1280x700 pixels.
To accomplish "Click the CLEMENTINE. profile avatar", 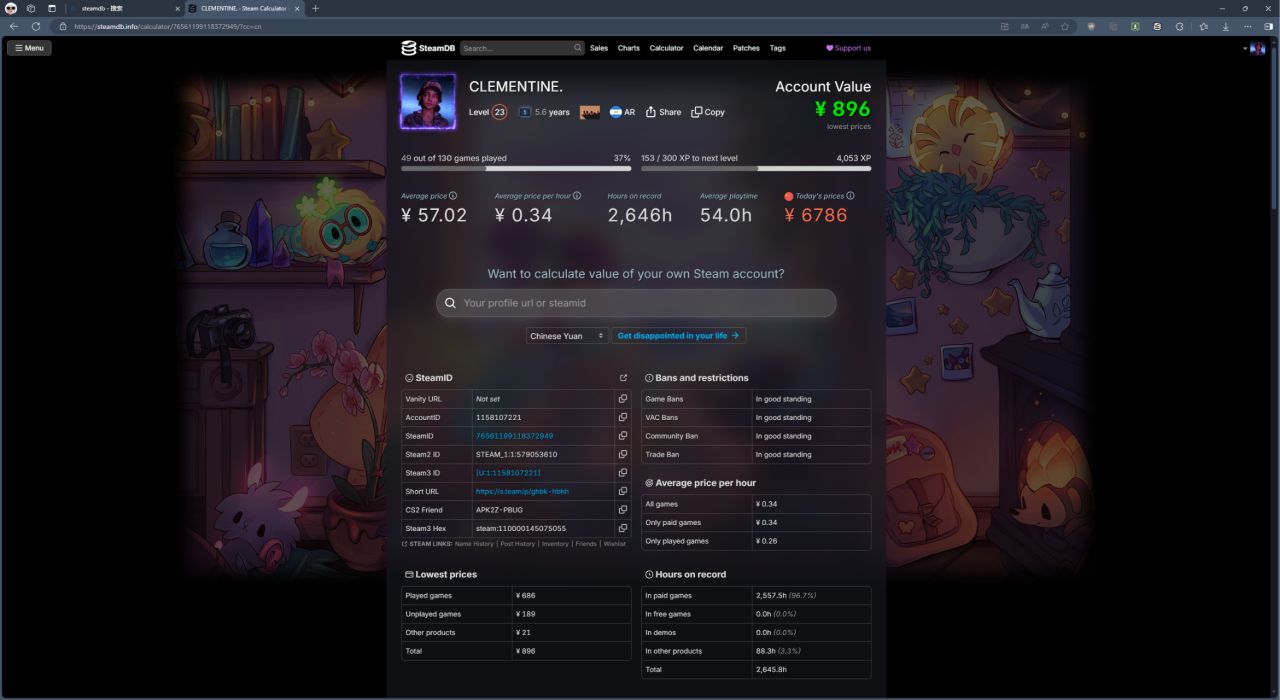I will [x=428, y=101].
